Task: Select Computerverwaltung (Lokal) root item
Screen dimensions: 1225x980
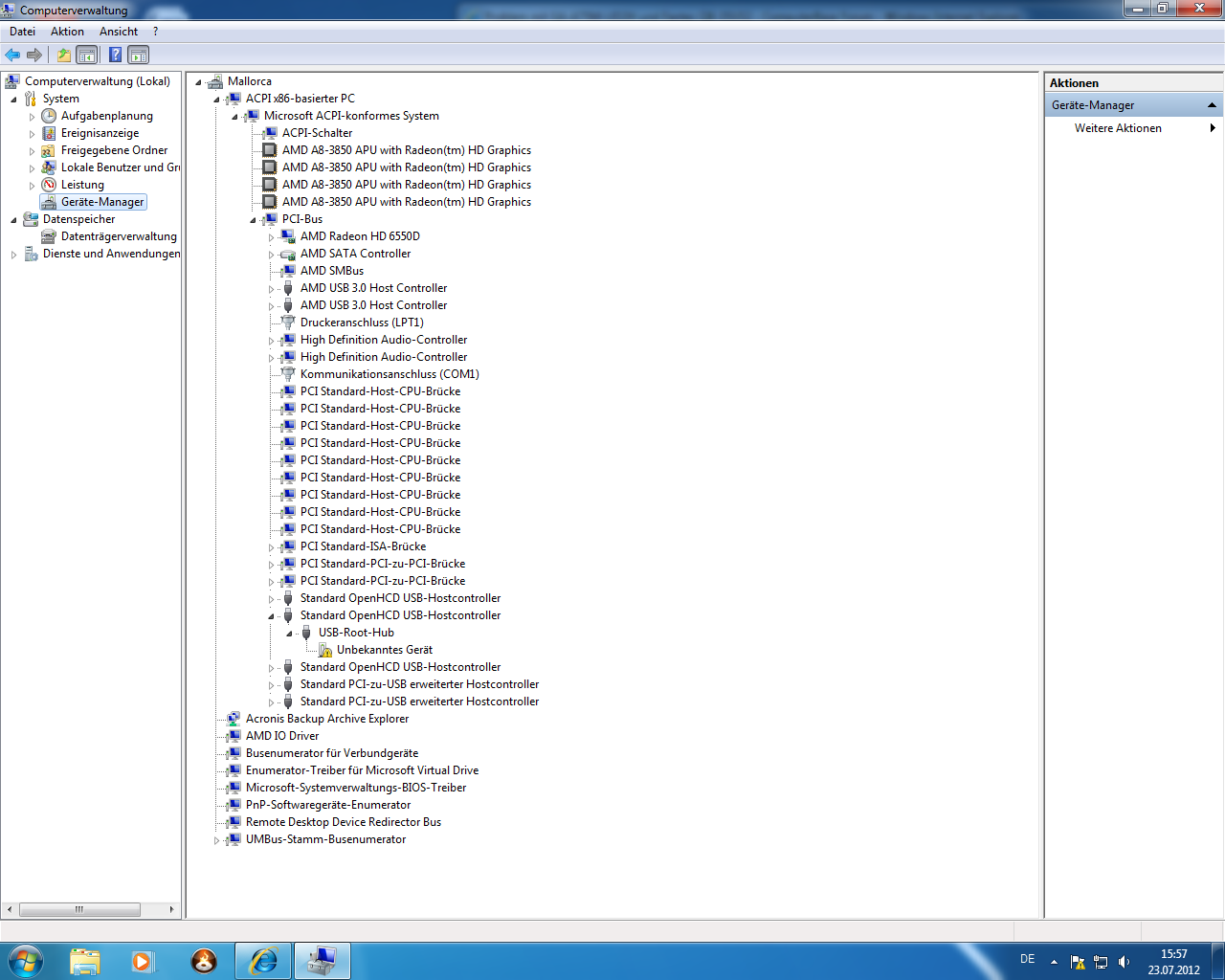Action: (x=98, y=81)
